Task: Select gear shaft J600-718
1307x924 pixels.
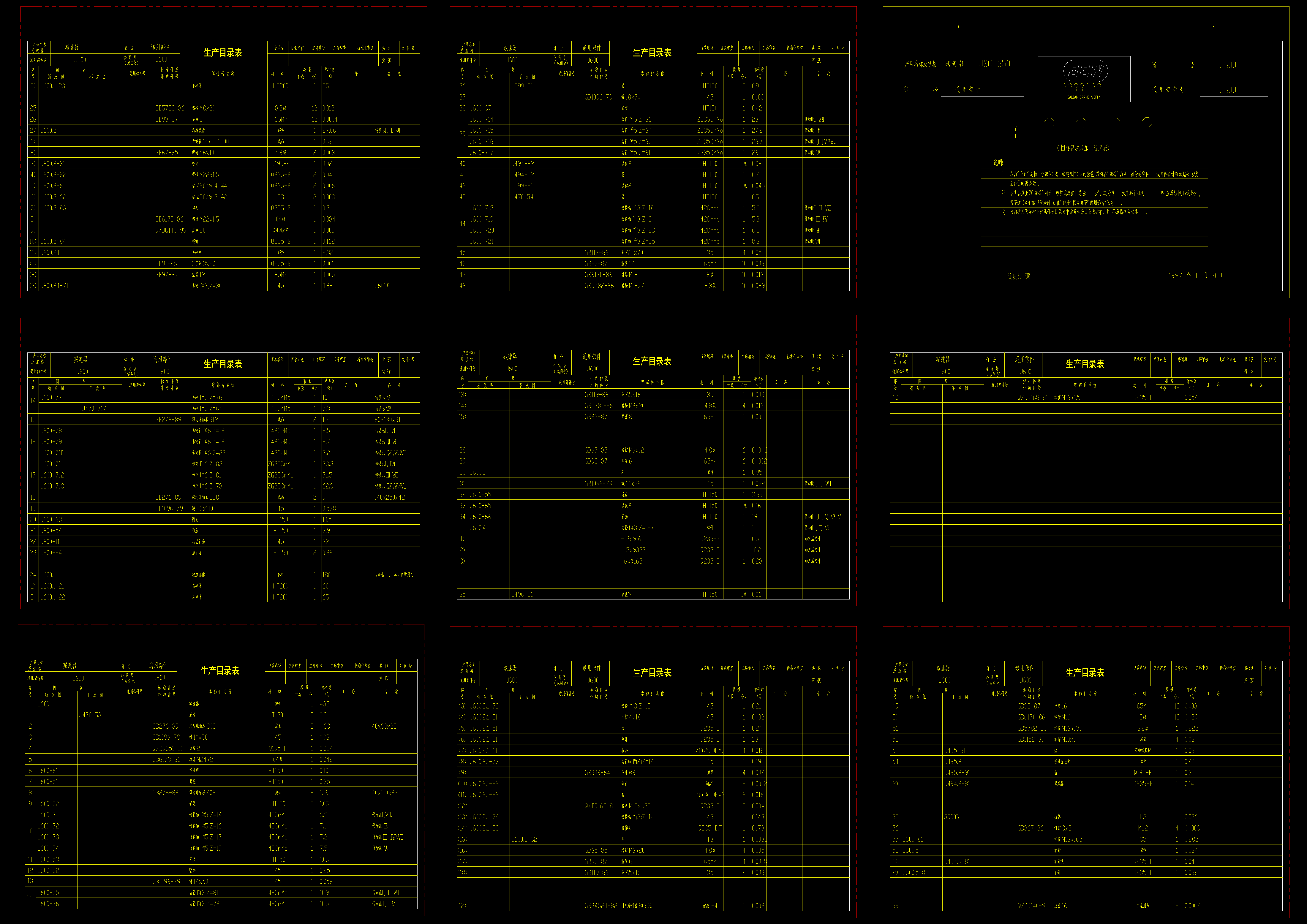Action: 482,208
